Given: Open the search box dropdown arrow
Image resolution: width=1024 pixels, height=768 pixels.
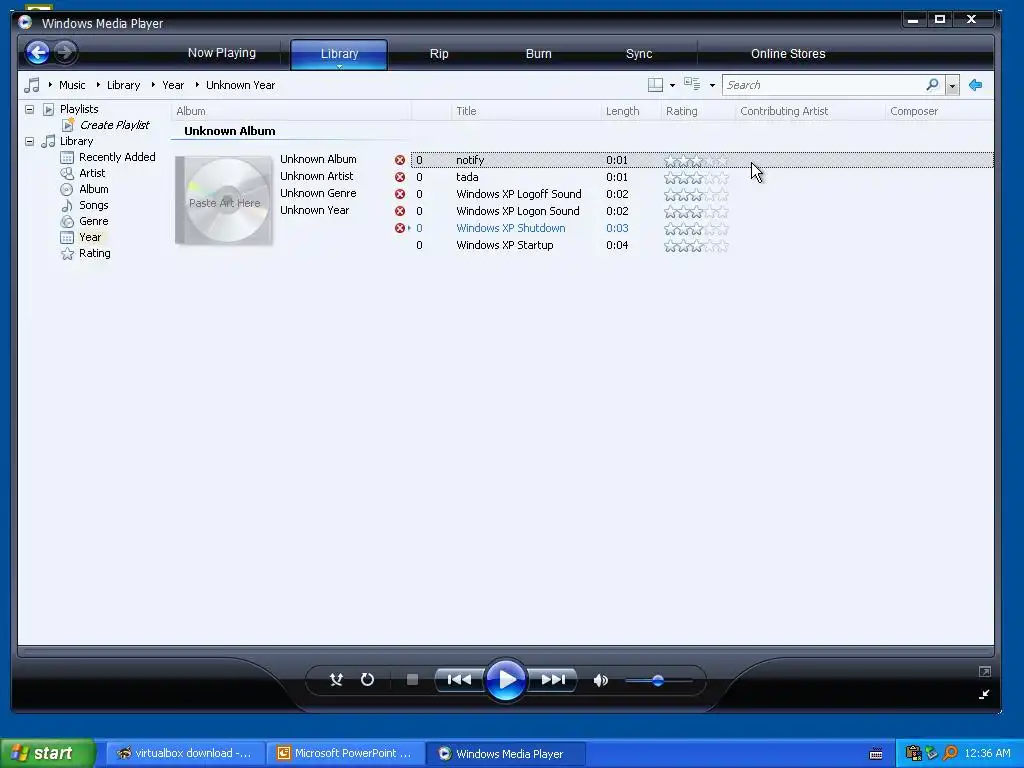Looking at the screenshot, I should point(952,86).
